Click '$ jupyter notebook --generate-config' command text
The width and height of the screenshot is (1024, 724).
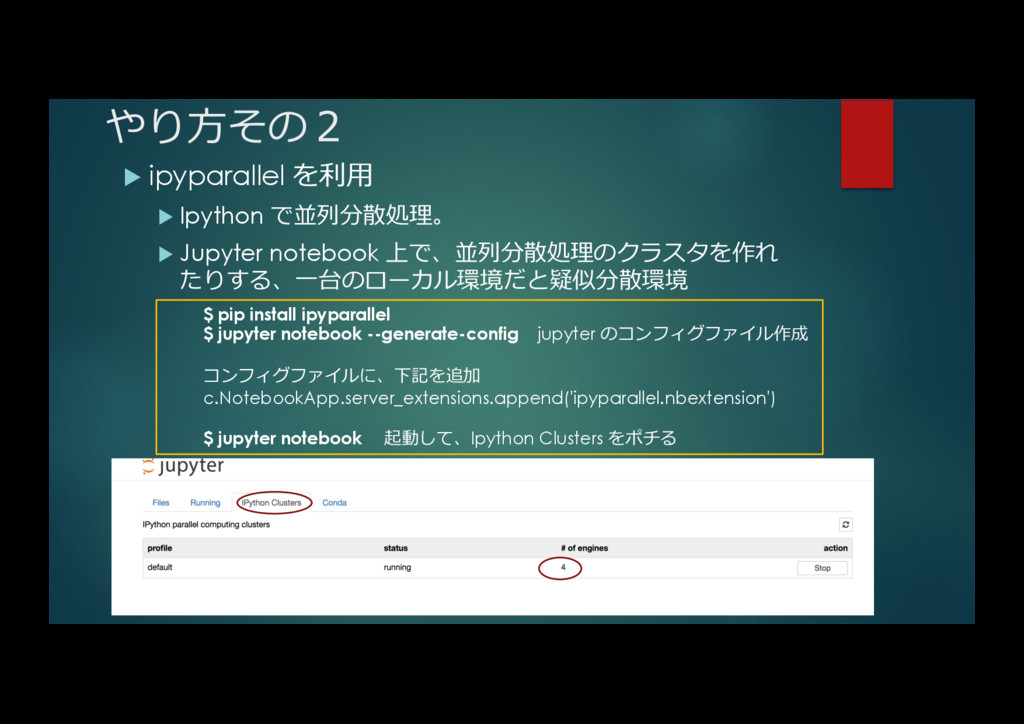click(361, 334)
